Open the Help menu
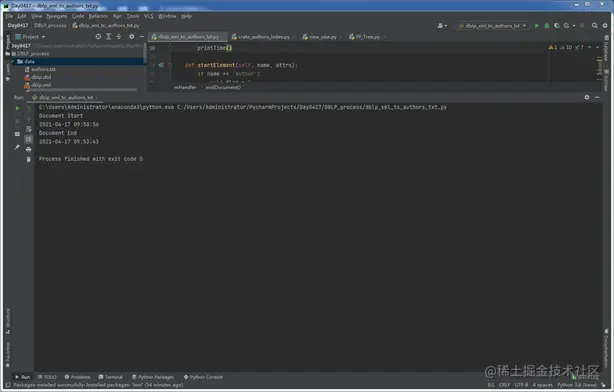 (186, 16)
